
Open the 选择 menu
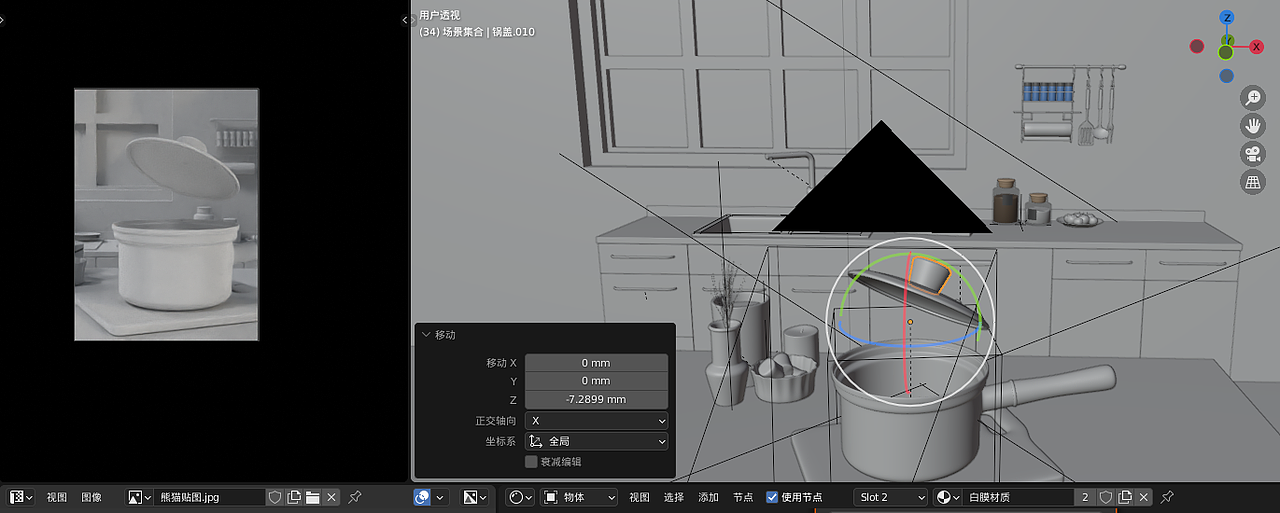pyautogui.click(x=674, y=497)
